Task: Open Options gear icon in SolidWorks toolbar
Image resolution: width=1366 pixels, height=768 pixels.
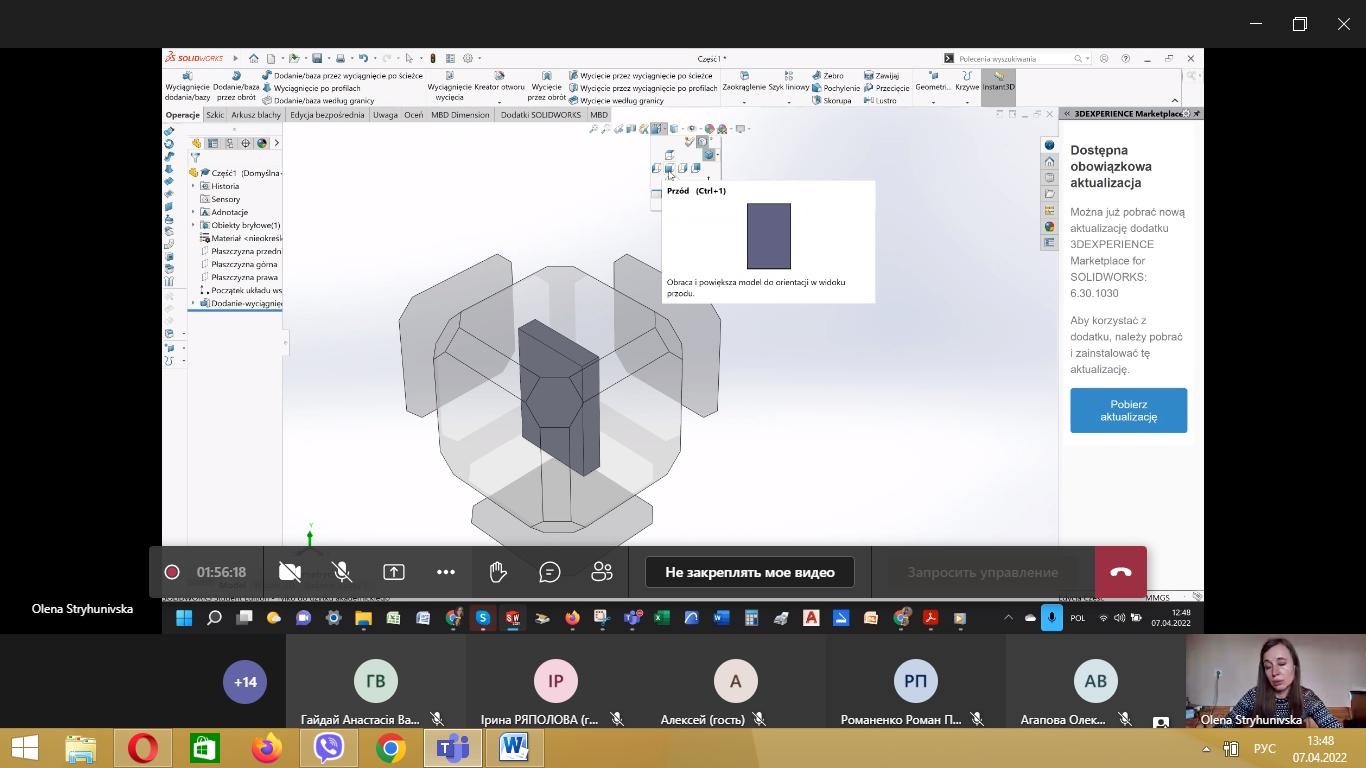Action: tap(468, 58)
